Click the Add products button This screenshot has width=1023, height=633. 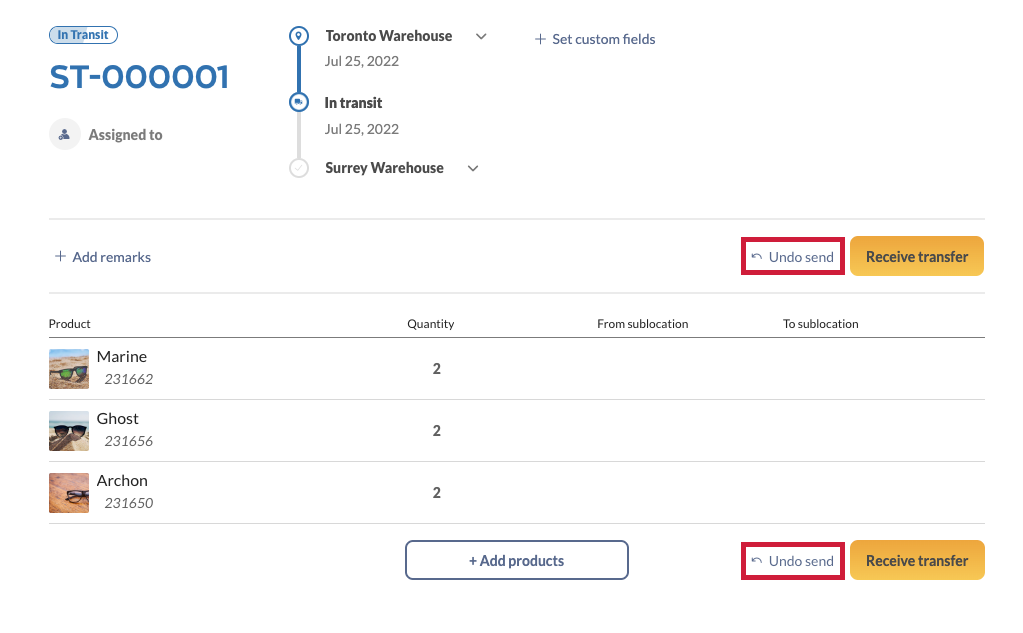pos(516,560)
